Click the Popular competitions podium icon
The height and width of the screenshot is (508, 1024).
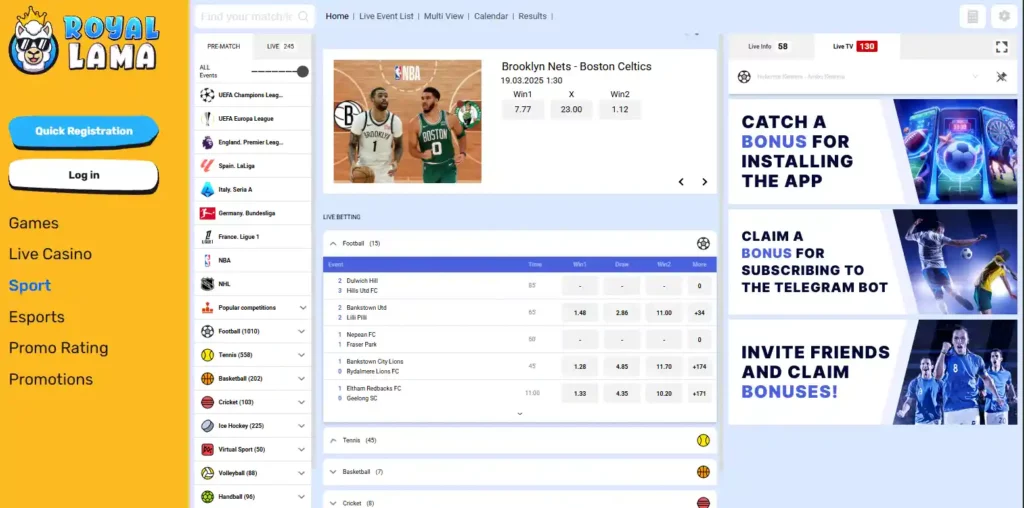click(207, 308)
